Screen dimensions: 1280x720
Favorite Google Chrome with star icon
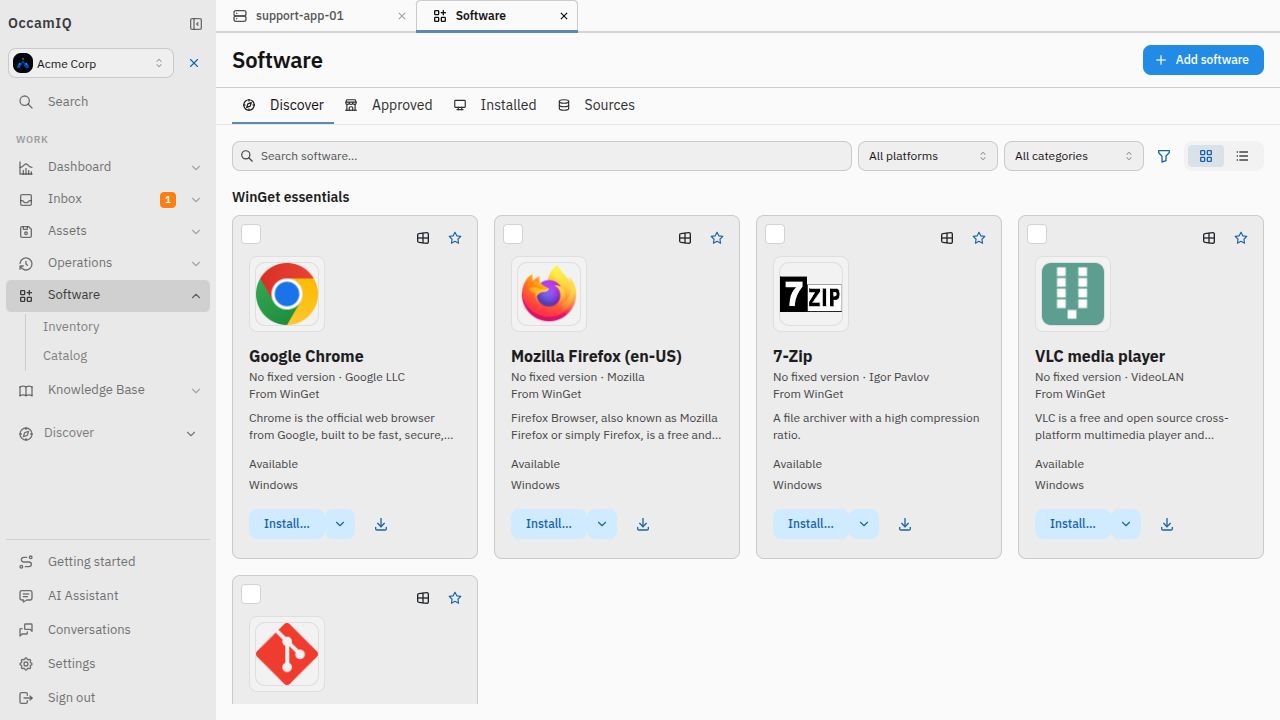click(455, 238)
